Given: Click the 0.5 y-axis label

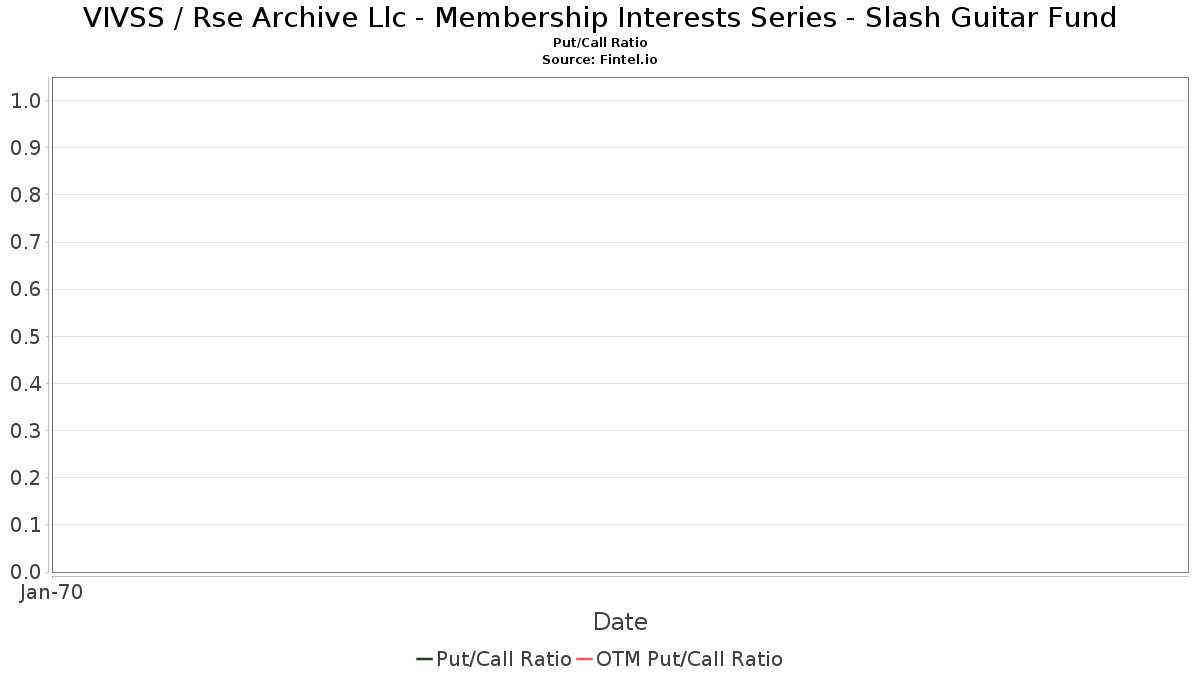Looking at the screenshot, I should tap(25, 337).
